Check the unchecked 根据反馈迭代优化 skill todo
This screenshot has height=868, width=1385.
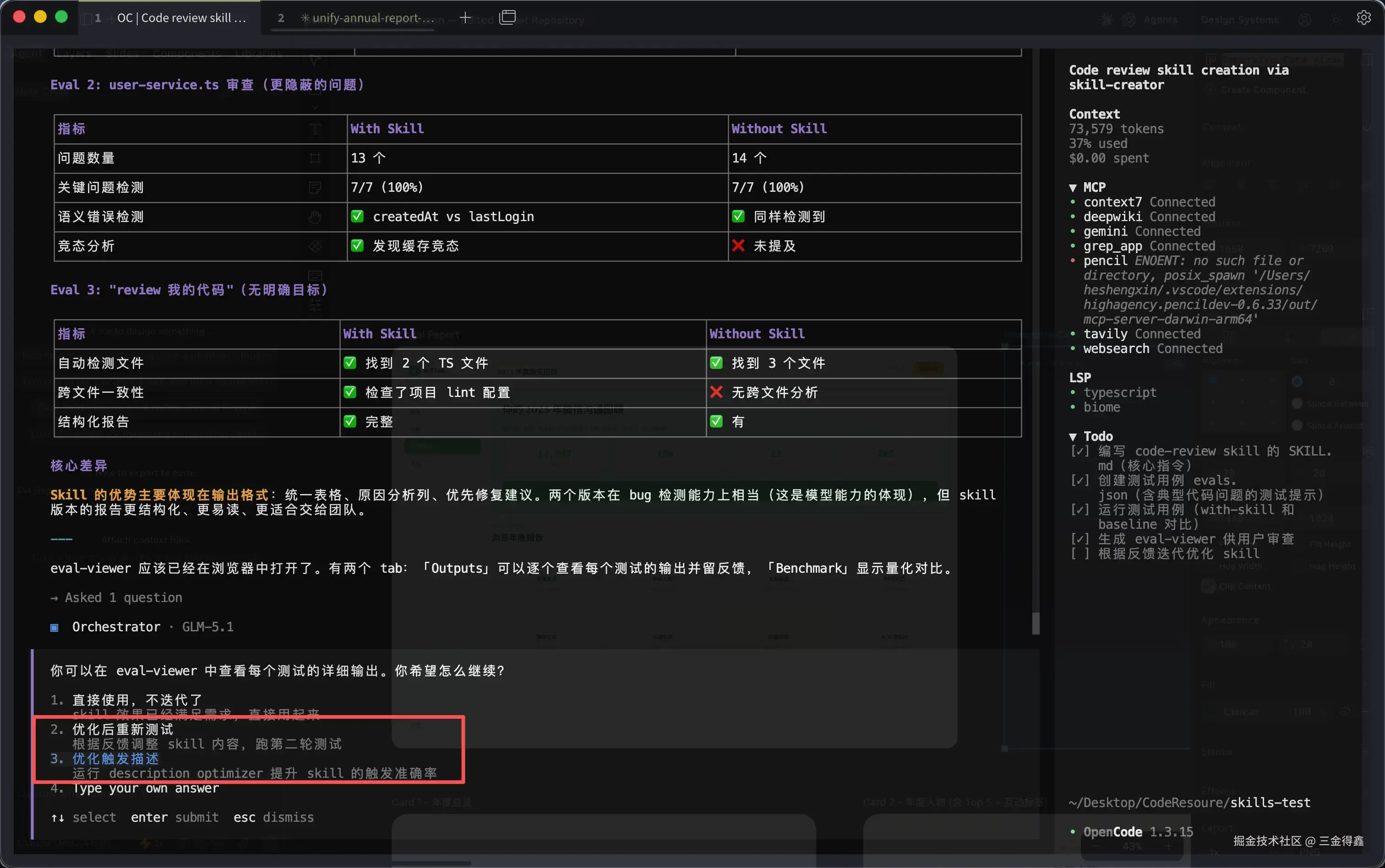(x=1080, y=554)
